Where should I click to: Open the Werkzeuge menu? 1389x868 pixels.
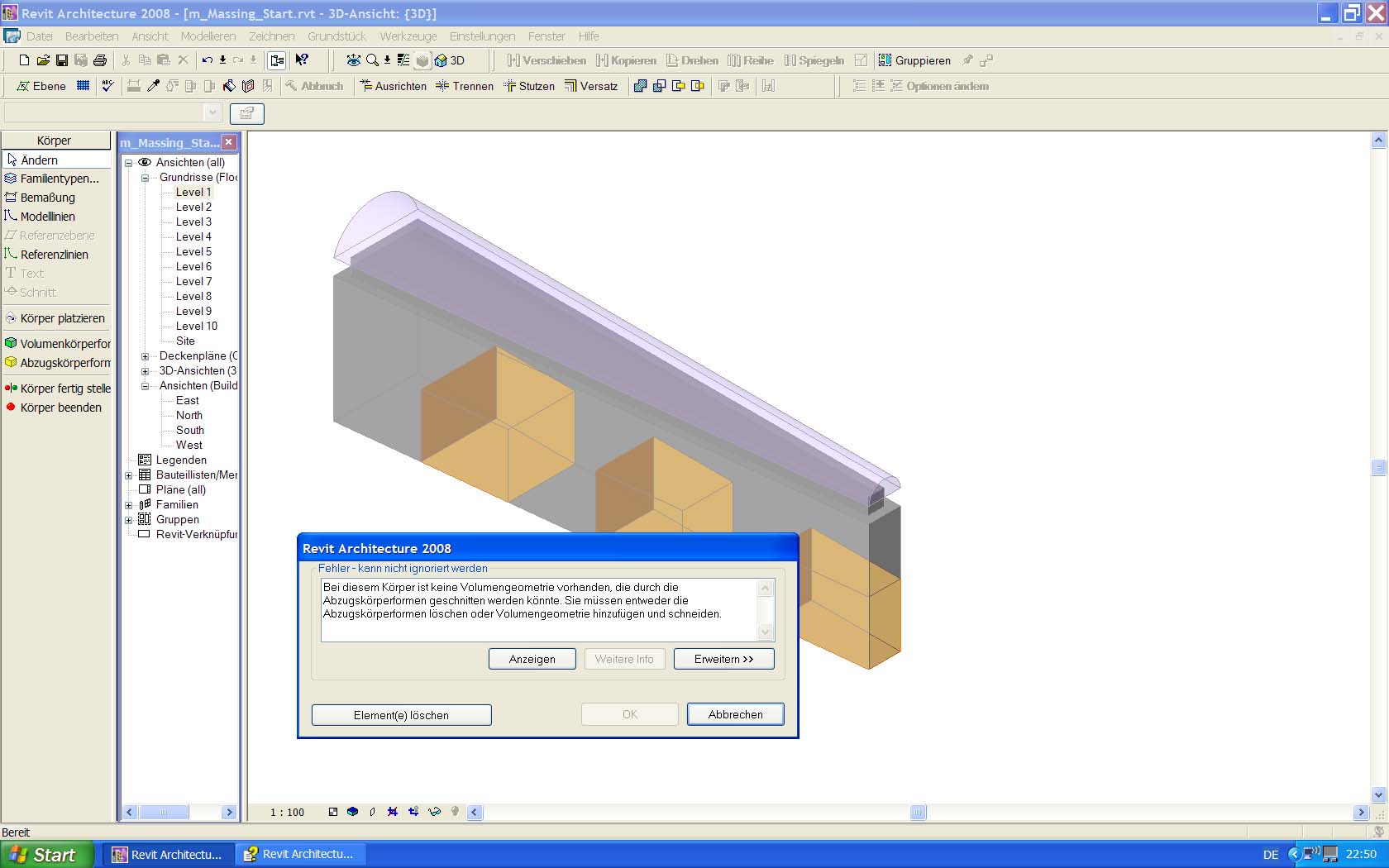(408, 36)
